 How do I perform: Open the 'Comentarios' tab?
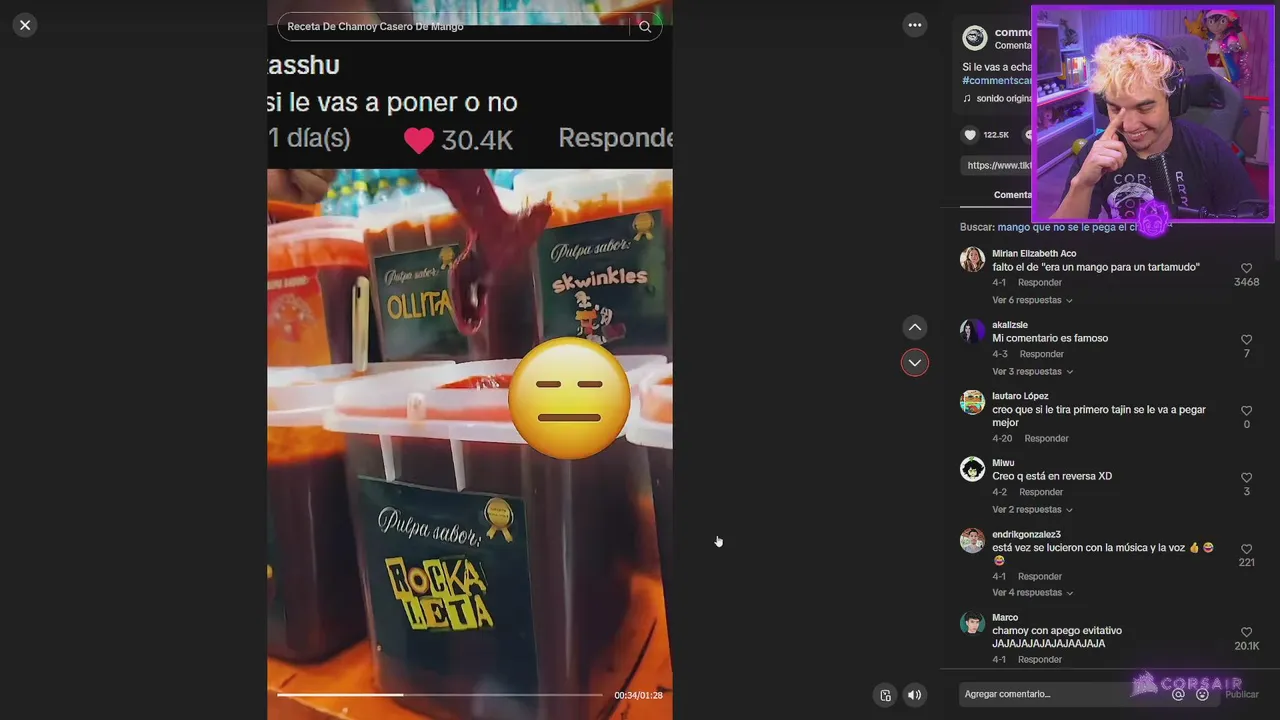click(x=1012, y=195)
